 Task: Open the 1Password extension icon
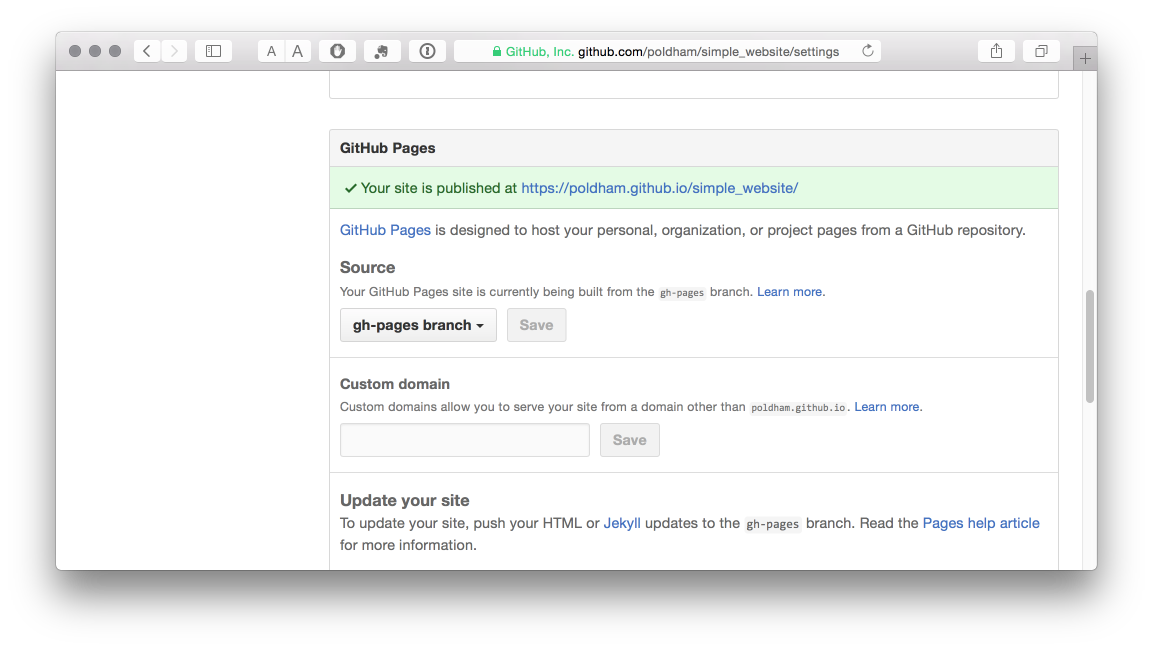tap(427, 51)
